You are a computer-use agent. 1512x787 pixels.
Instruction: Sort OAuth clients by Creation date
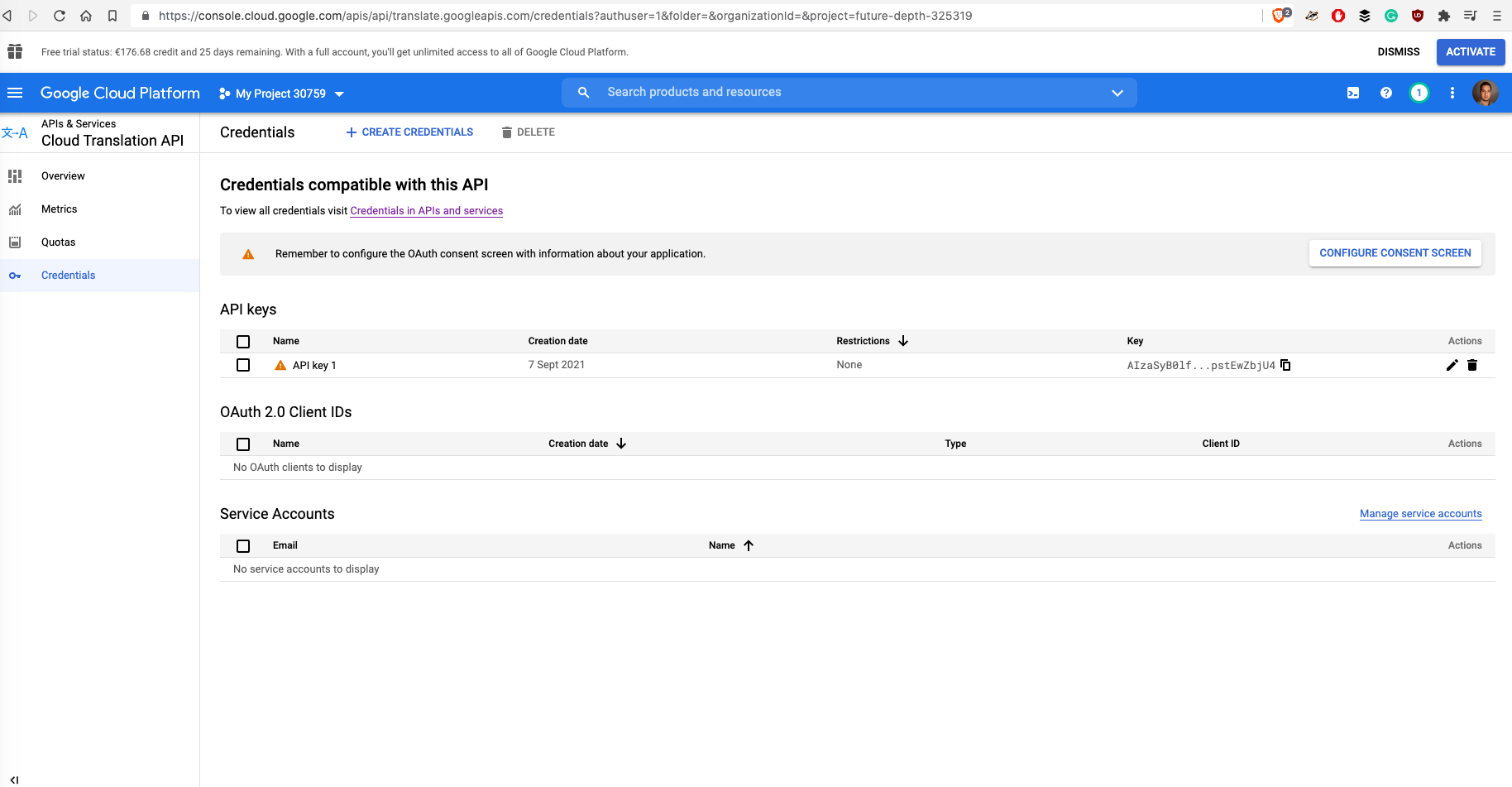(x=587, y=444)
